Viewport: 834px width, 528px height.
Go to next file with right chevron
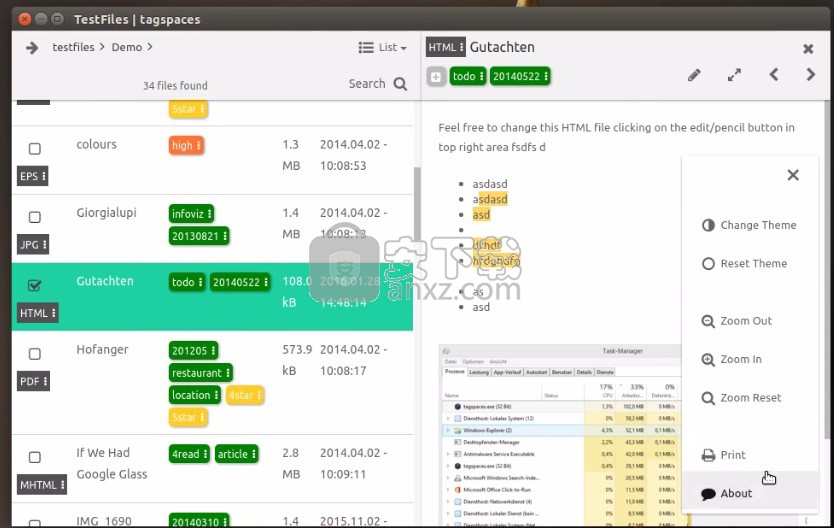tap(811, 74)
